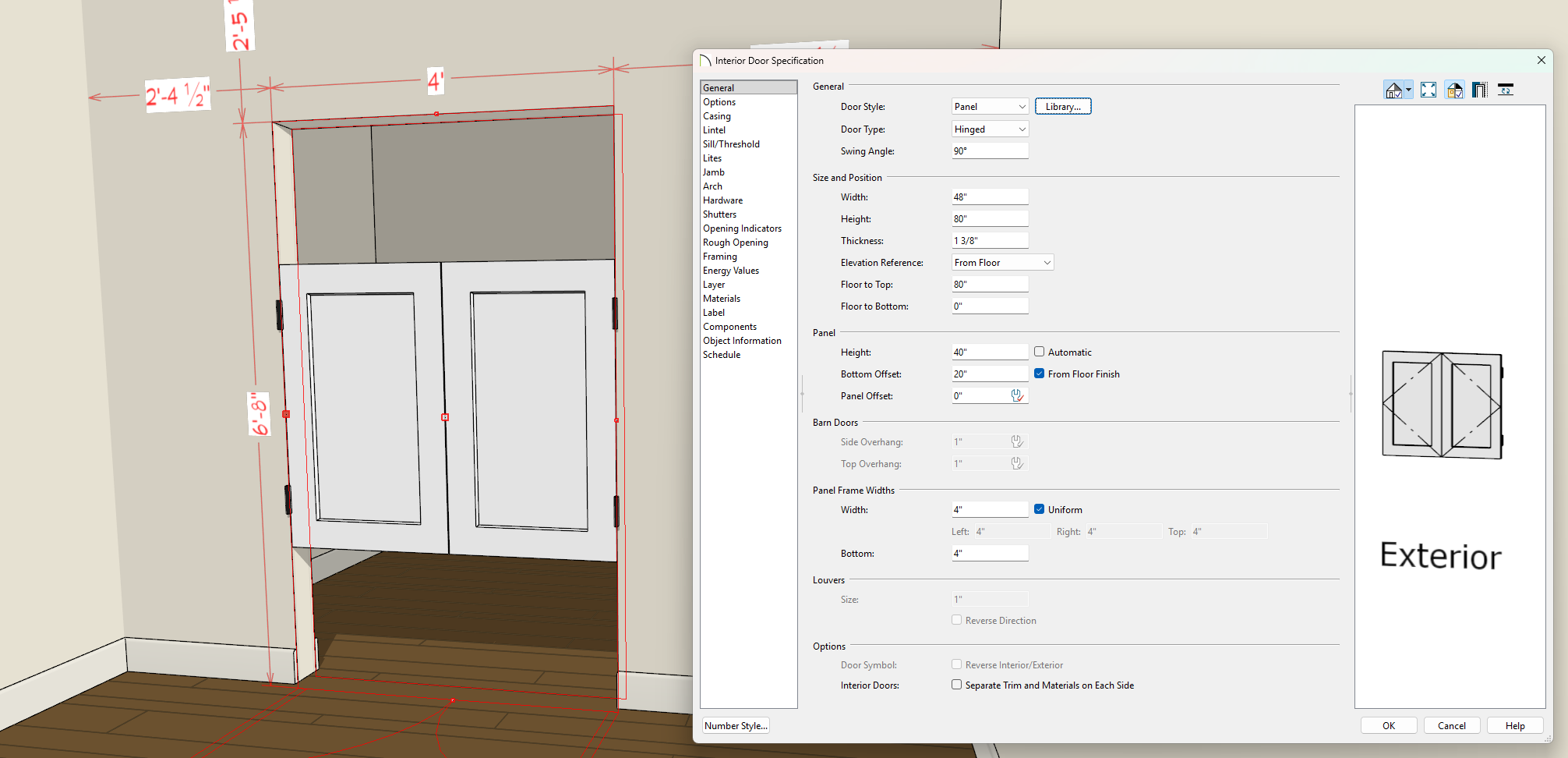Uncheck From Floor Finish checkbox

(x=1039, y=374)
